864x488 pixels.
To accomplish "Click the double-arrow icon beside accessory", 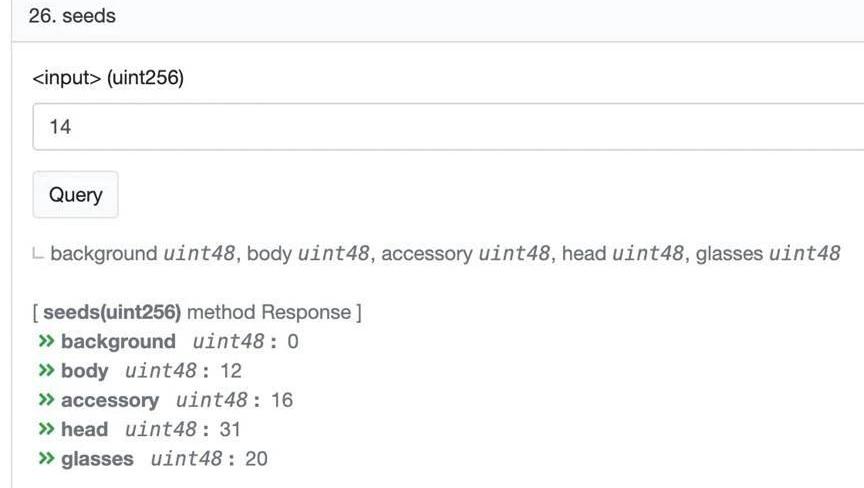I will [x=45, y=400].
